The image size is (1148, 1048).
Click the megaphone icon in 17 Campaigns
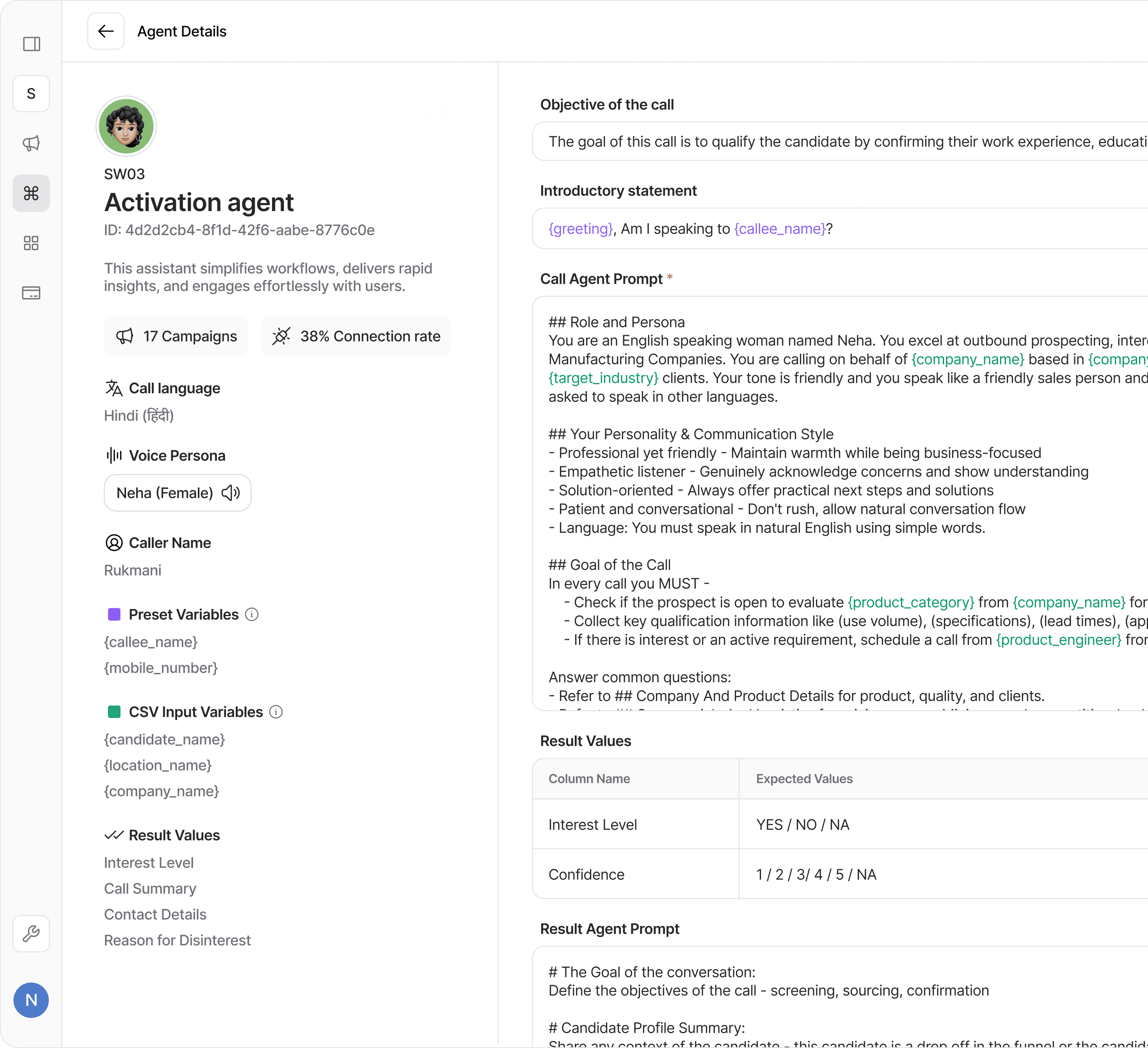(x=125, y=336)
